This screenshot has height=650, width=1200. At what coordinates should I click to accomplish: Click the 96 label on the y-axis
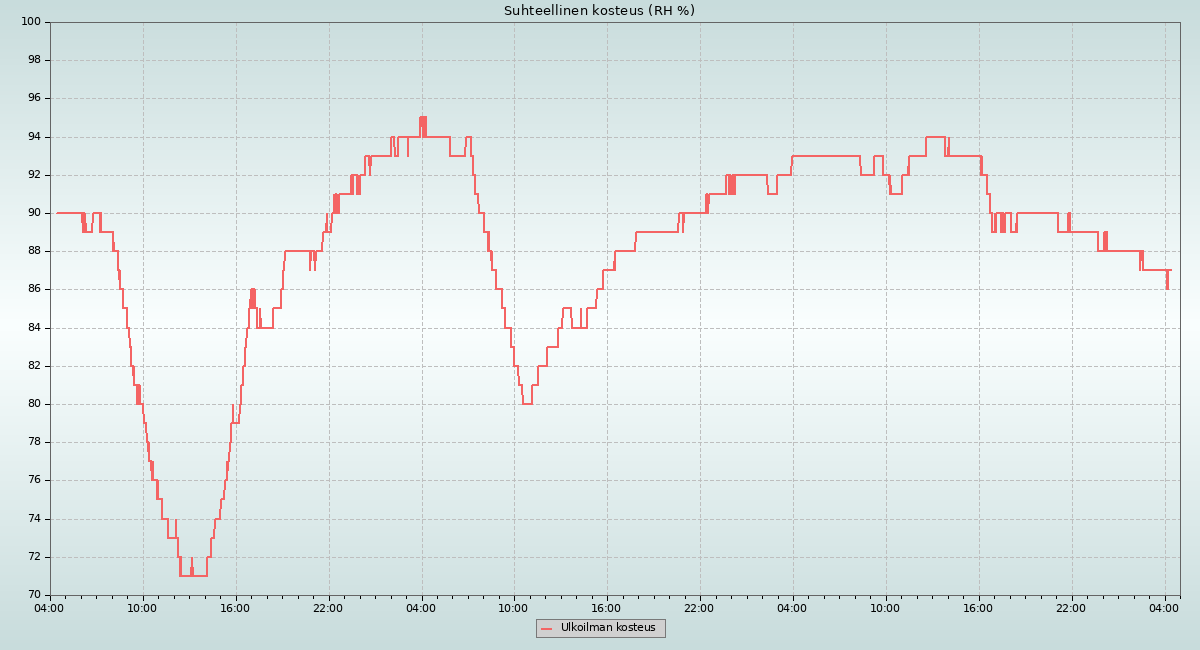tap(33, 98)
